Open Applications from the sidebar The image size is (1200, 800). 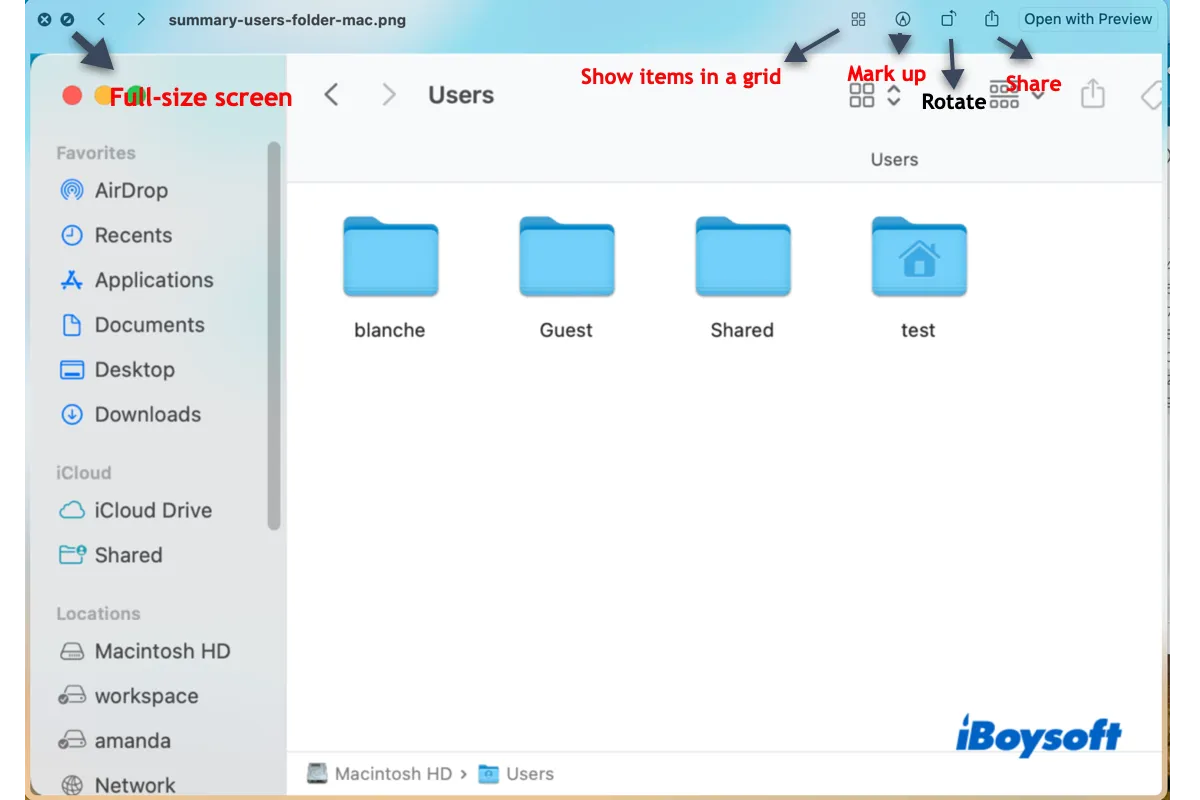(153, 280)
